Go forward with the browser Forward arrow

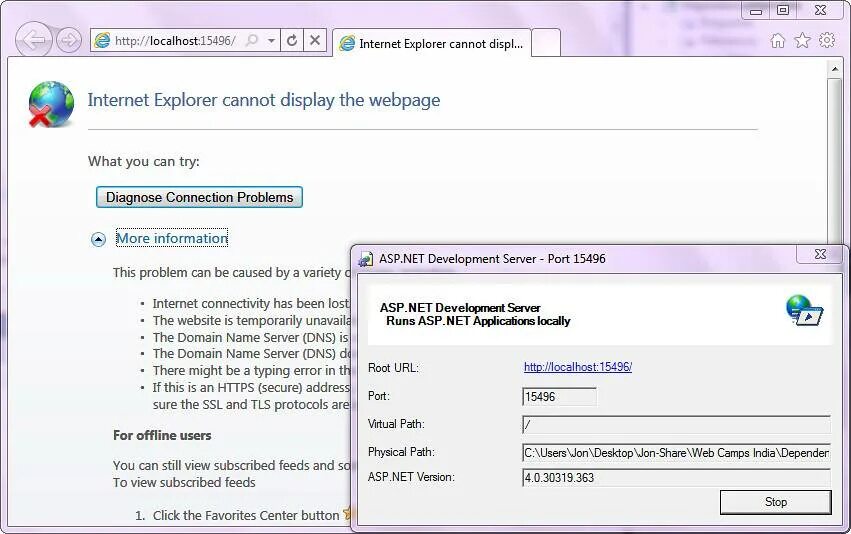pyautogui.click(x=69, y=40)
